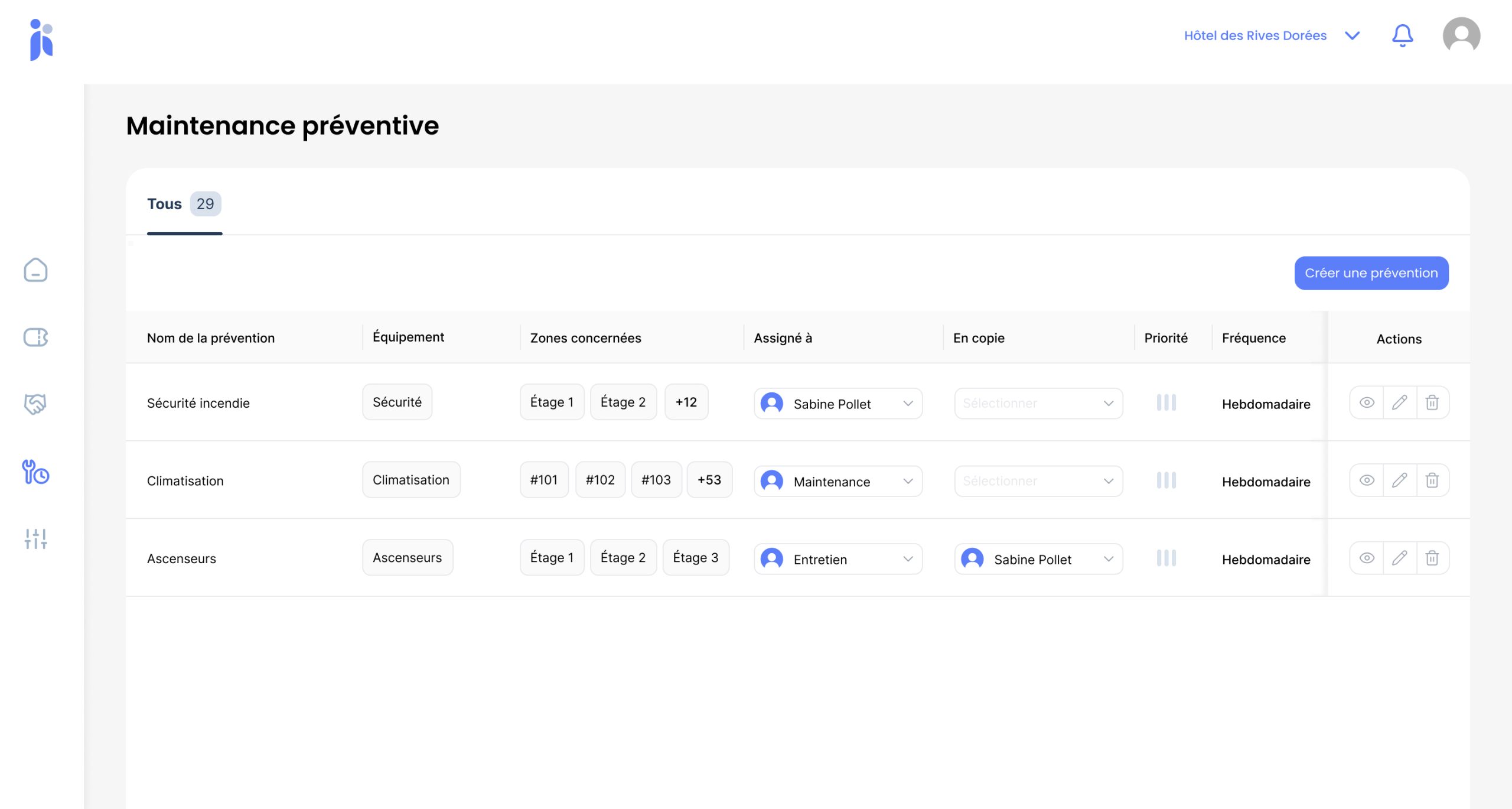Open the user profile avatar

[x=1461, y=35]
